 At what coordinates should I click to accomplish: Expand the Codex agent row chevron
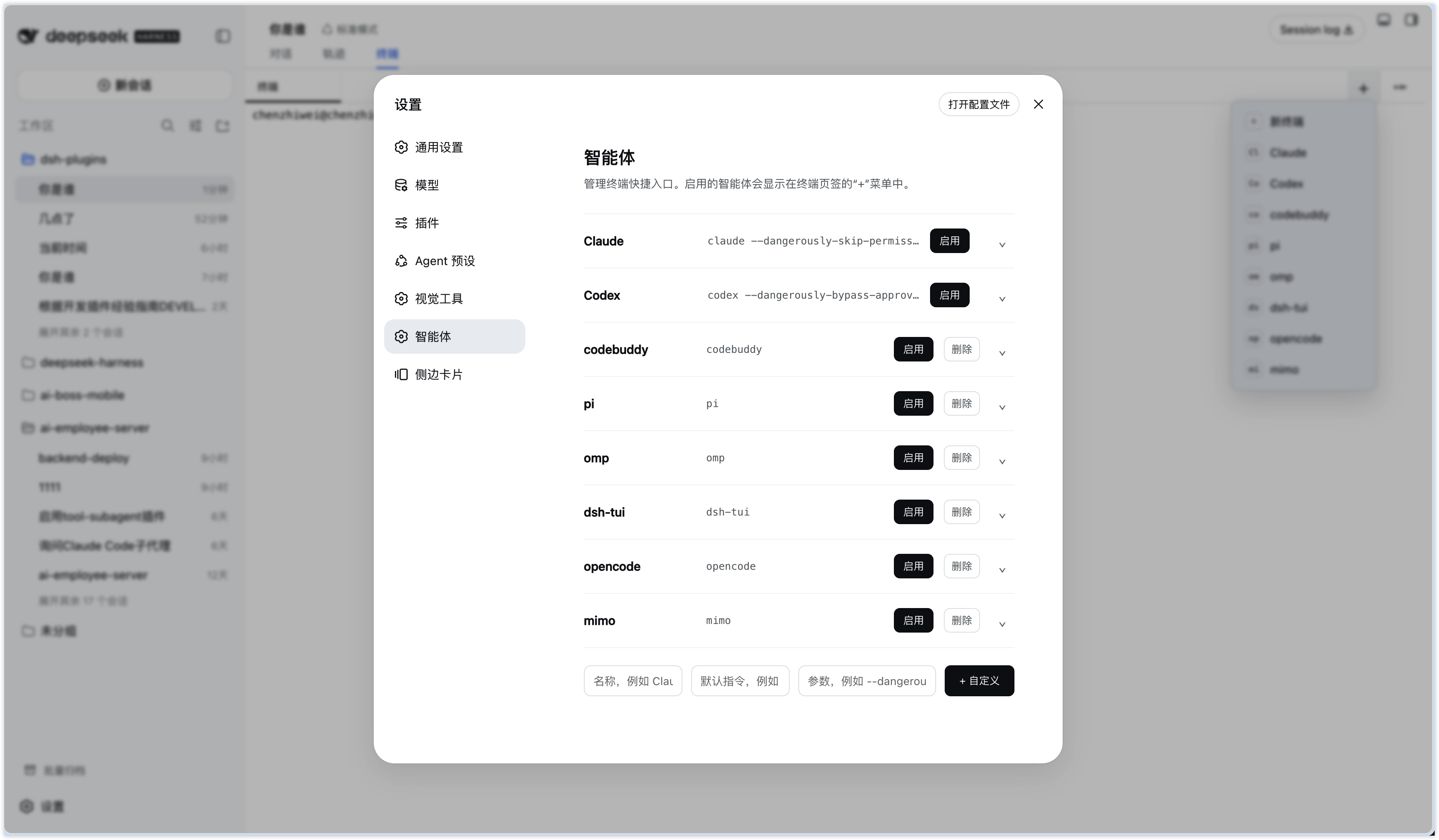(x=1002, y=299)
